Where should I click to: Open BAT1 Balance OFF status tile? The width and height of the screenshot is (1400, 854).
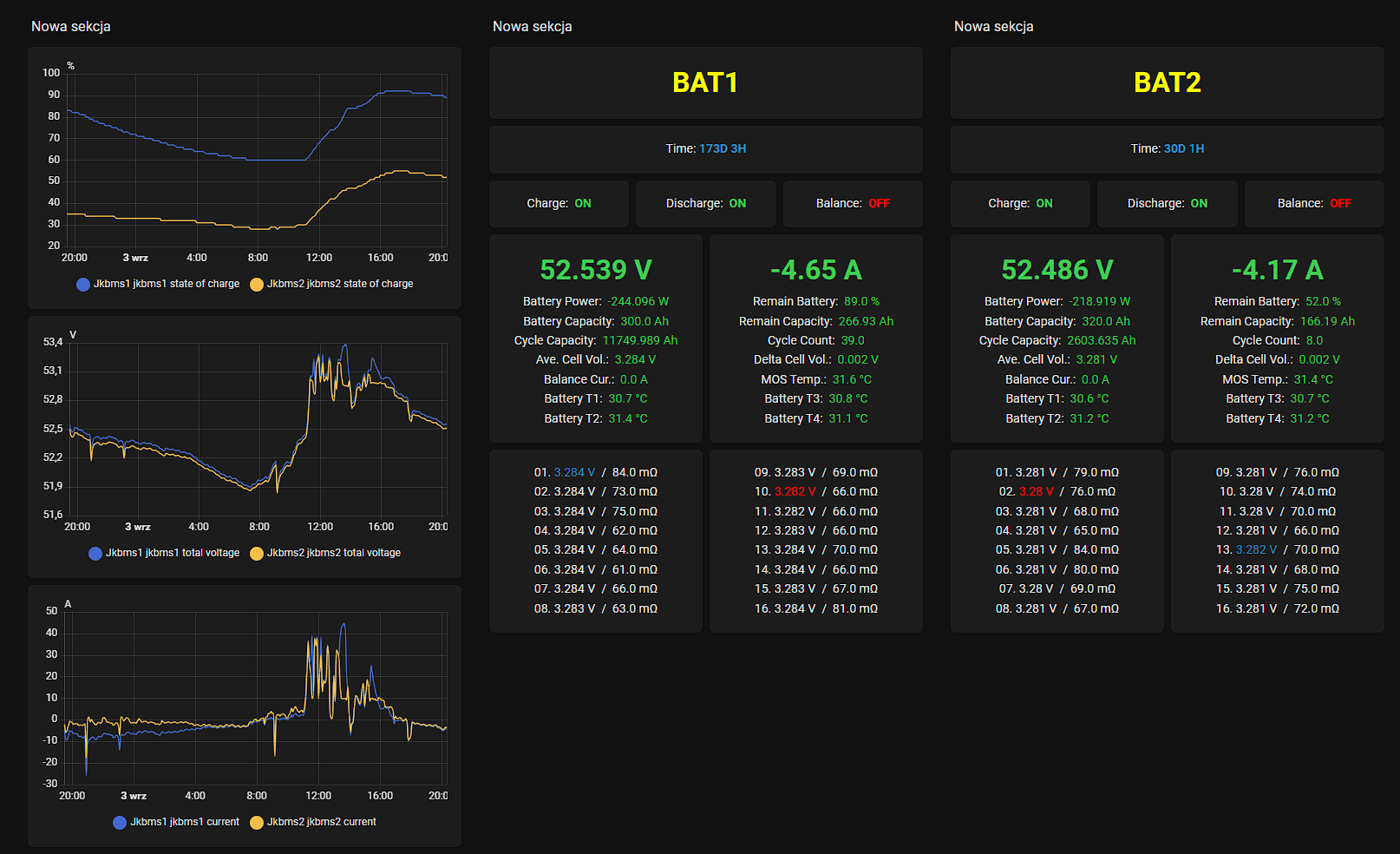coord(853,204)
